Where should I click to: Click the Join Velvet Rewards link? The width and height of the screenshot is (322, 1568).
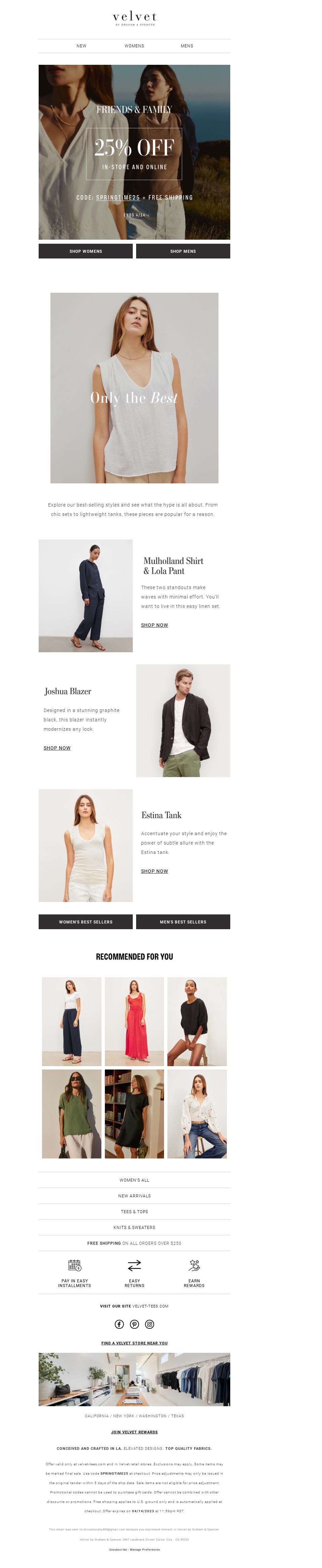[x=134, y=1432]
